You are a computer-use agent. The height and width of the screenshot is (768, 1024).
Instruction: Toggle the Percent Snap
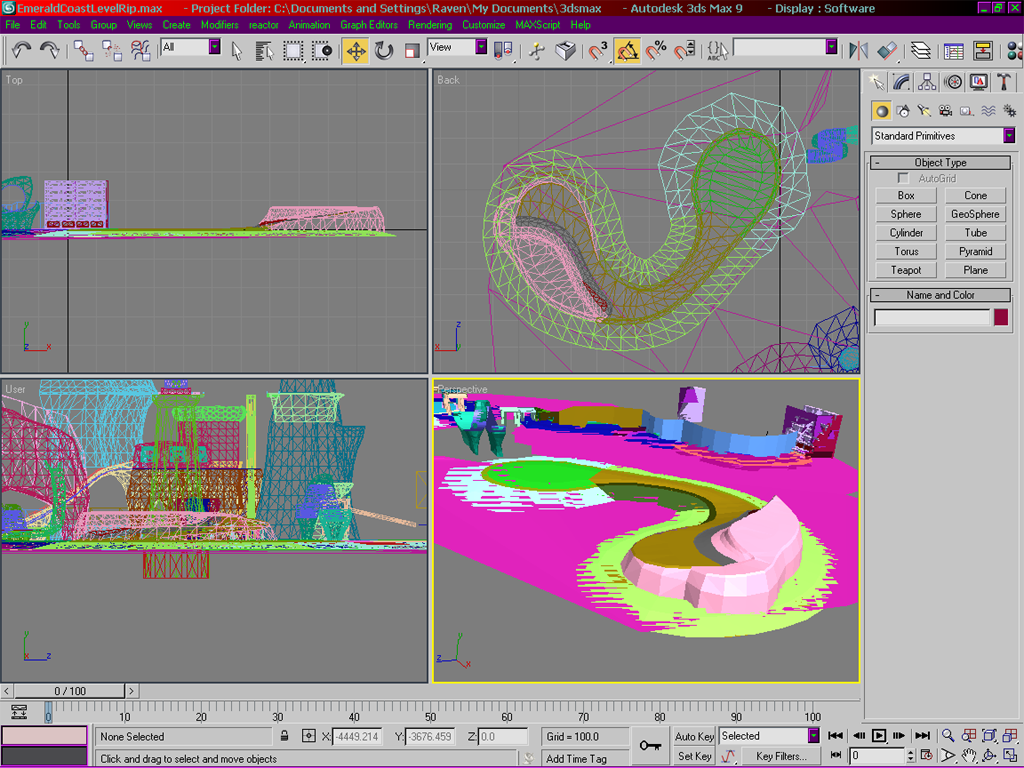(656, 50)
